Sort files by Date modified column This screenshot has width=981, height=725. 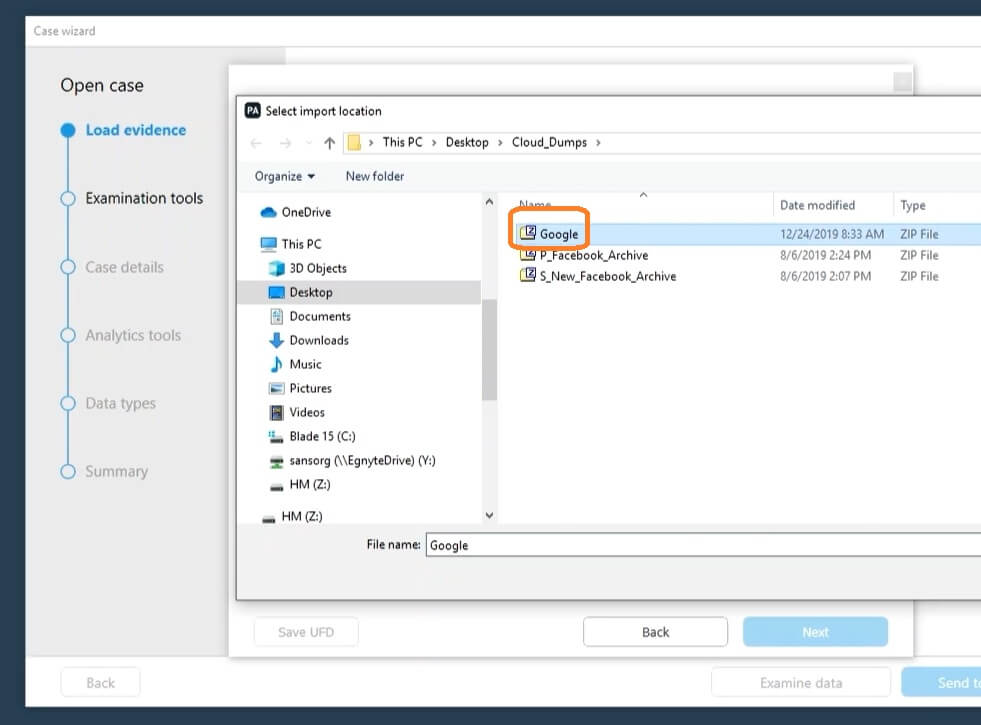tap(817, 205)
